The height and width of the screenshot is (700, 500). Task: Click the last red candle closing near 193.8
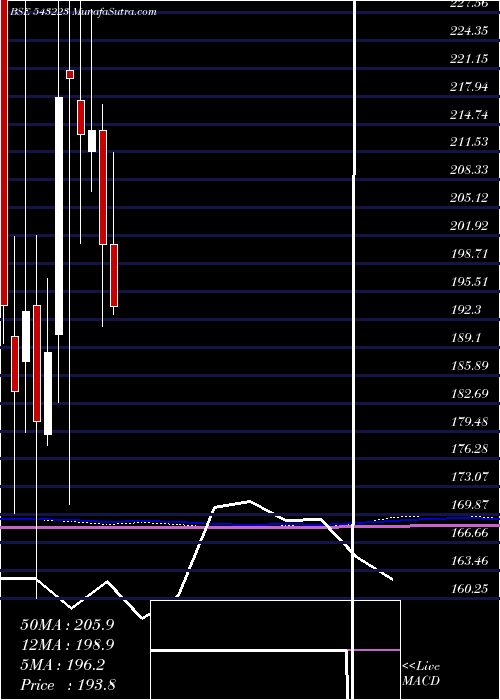(114, 275)
